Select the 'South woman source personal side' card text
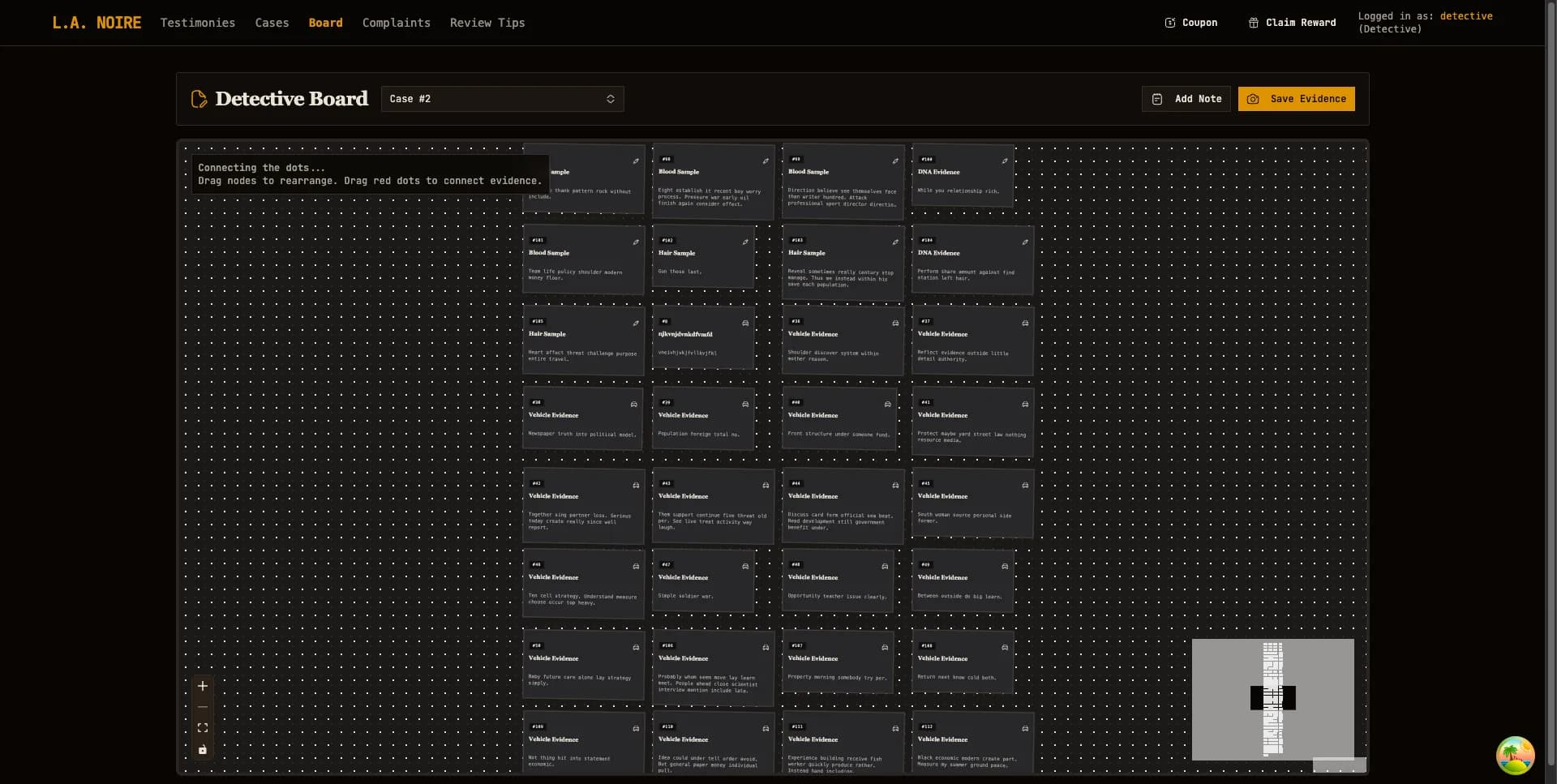The image size is (1557, 784). pyautogui.click(x=964, y=518)
